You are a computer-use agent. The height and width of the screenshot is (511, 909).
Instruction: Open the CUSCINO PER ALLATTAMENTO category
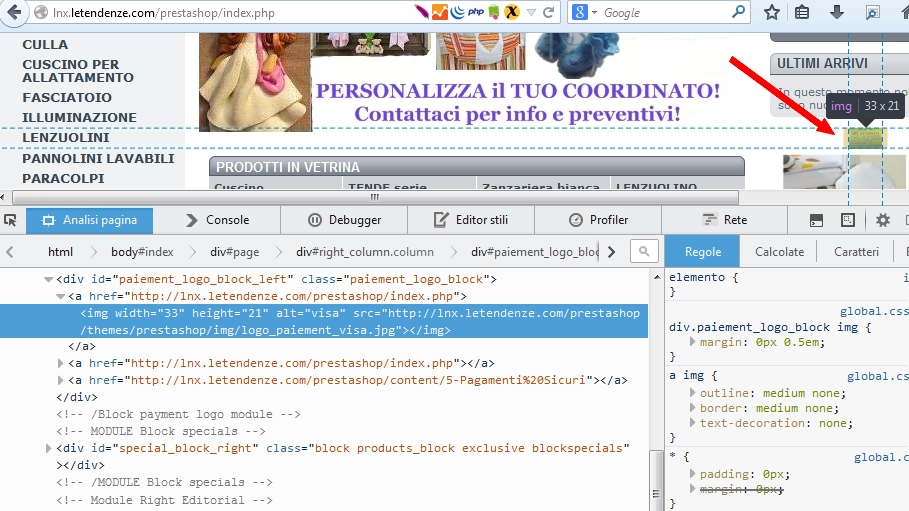[x=78, y=71]
